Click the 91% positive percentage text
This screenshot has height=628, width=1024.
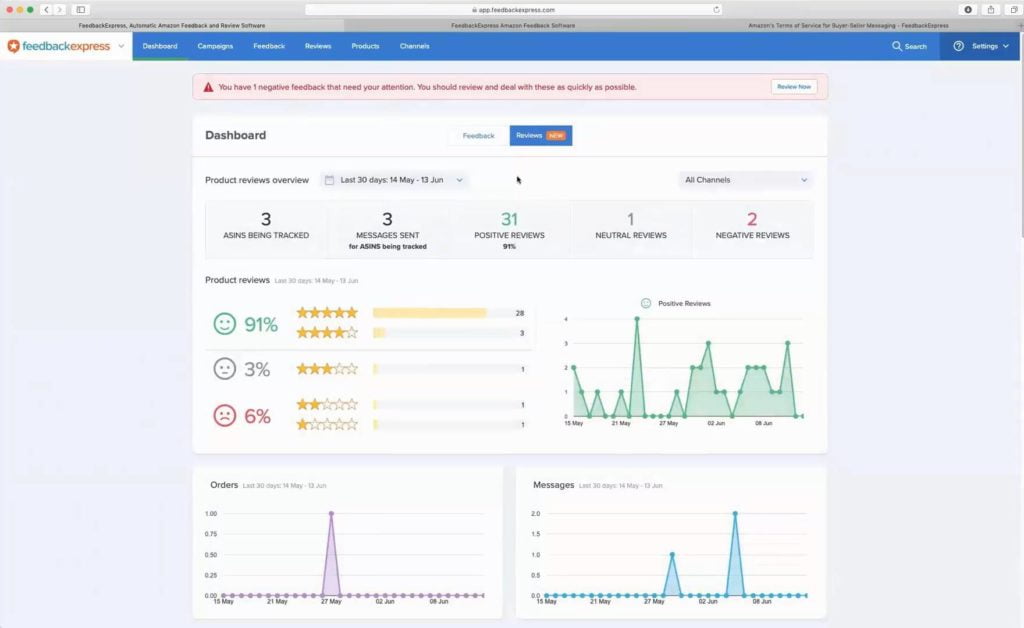[261, 324]
